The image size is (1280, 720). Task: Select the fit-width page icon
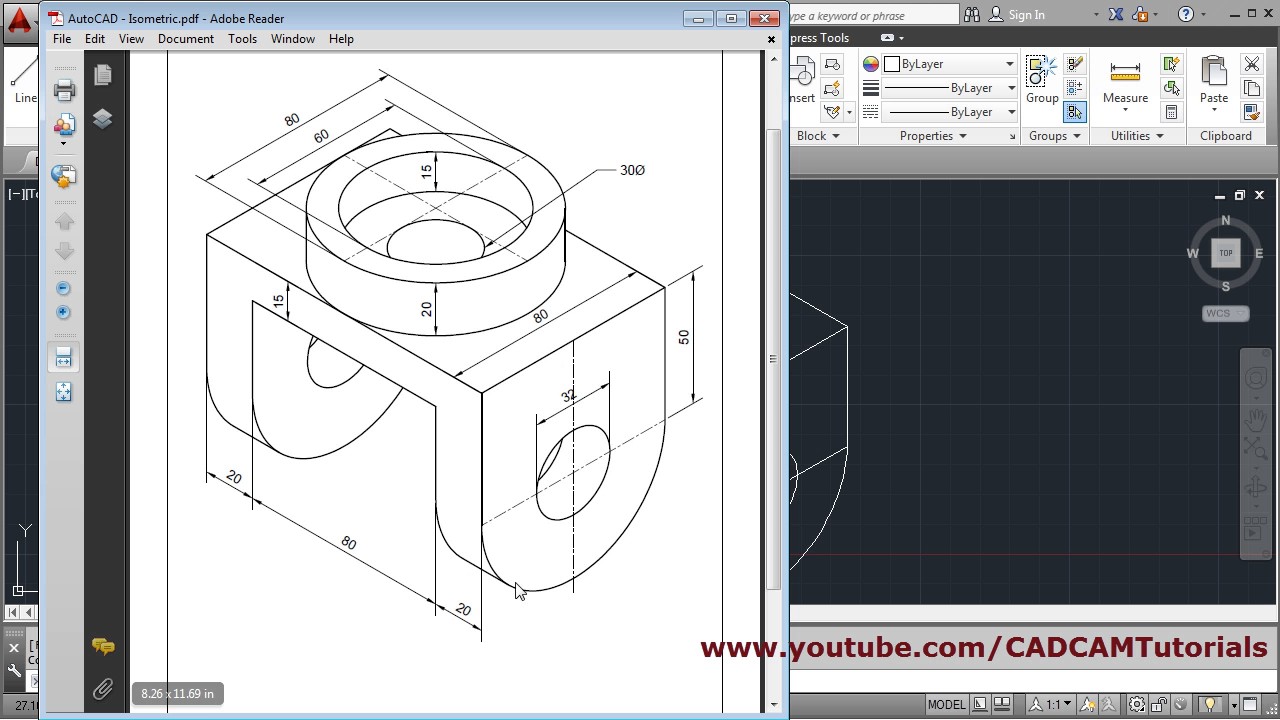[x=63, y=357]
